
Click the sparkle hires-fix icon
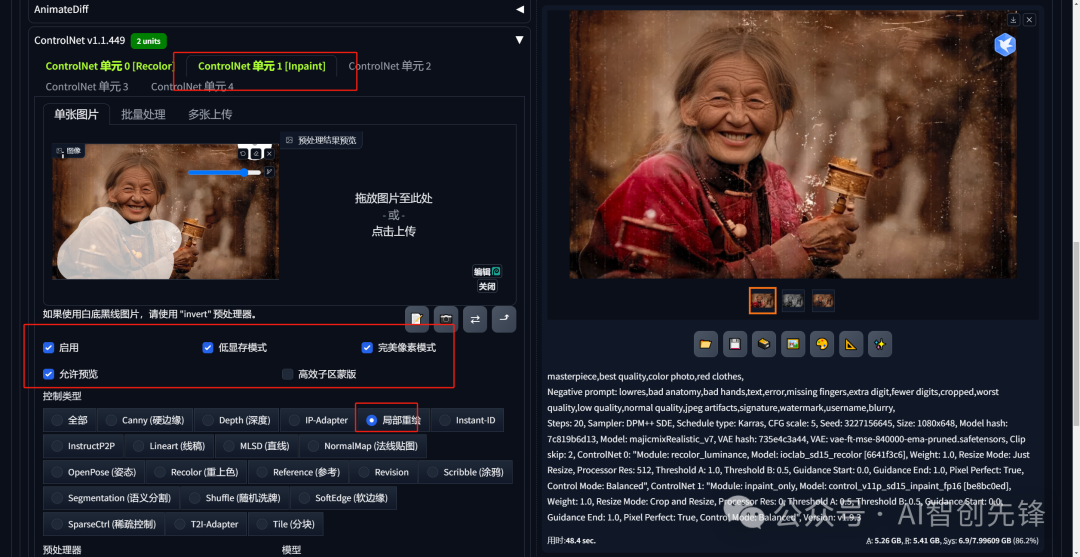coord(880,344)
